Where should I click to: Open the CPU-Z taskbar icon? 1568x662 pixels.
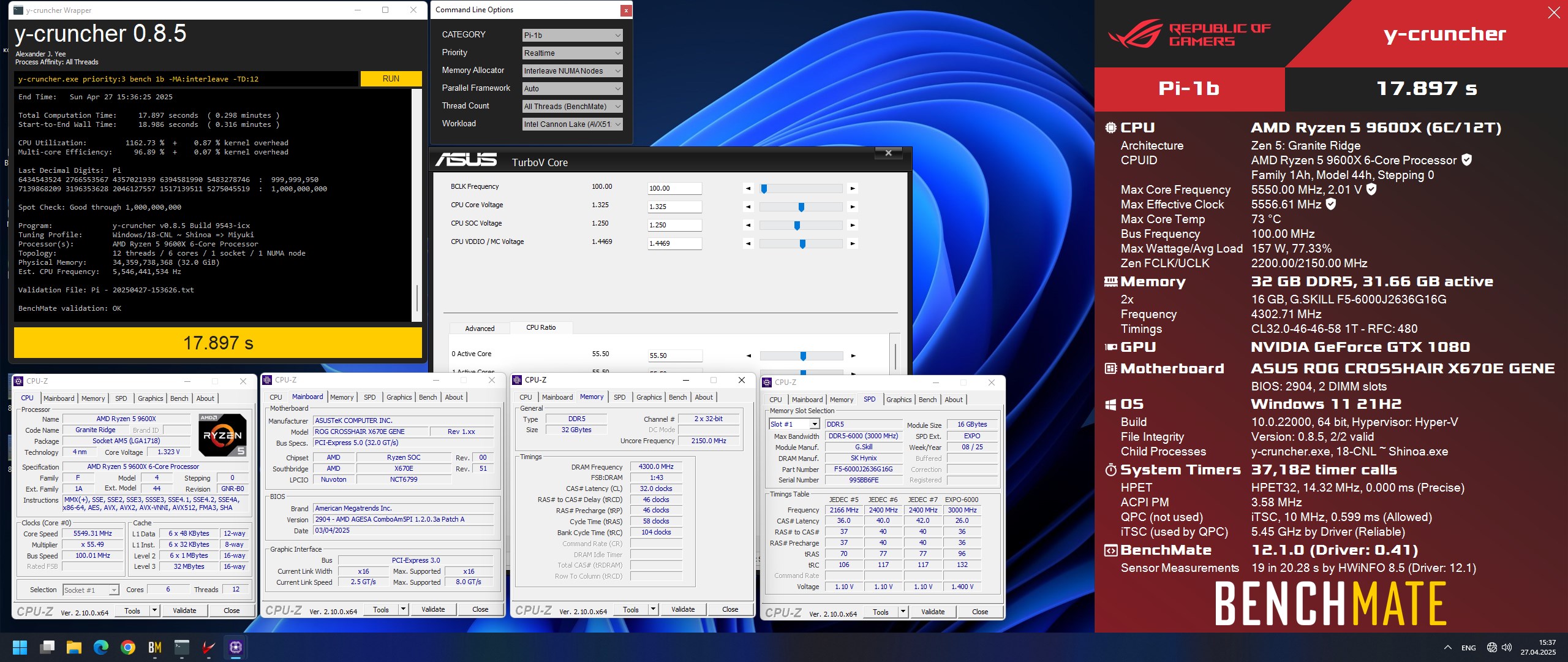[x=236, y=647]
